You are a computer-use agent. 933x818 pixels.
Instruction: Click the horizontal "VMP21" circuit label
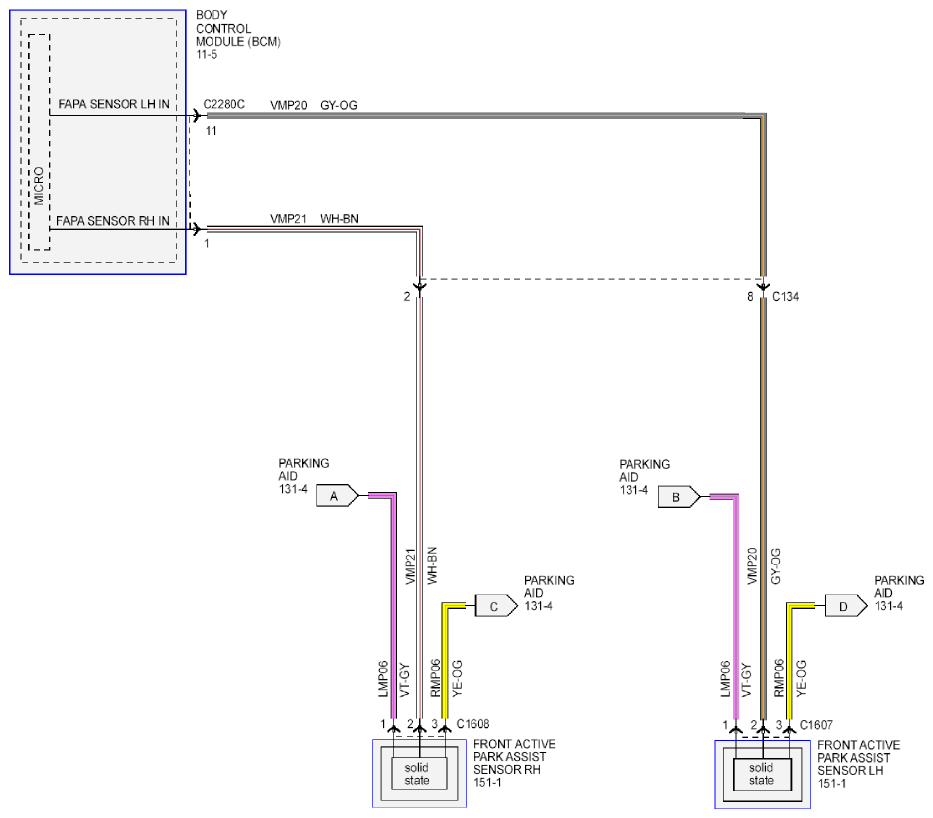tap(289, 219)
